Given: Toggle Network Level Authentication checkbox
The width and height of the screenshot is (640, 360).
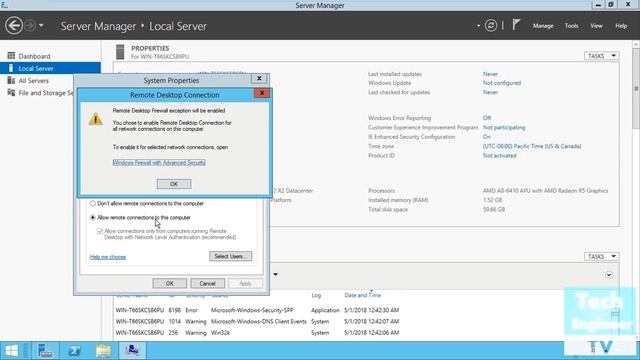Looking at the screenshot, I should click(100, 231).
